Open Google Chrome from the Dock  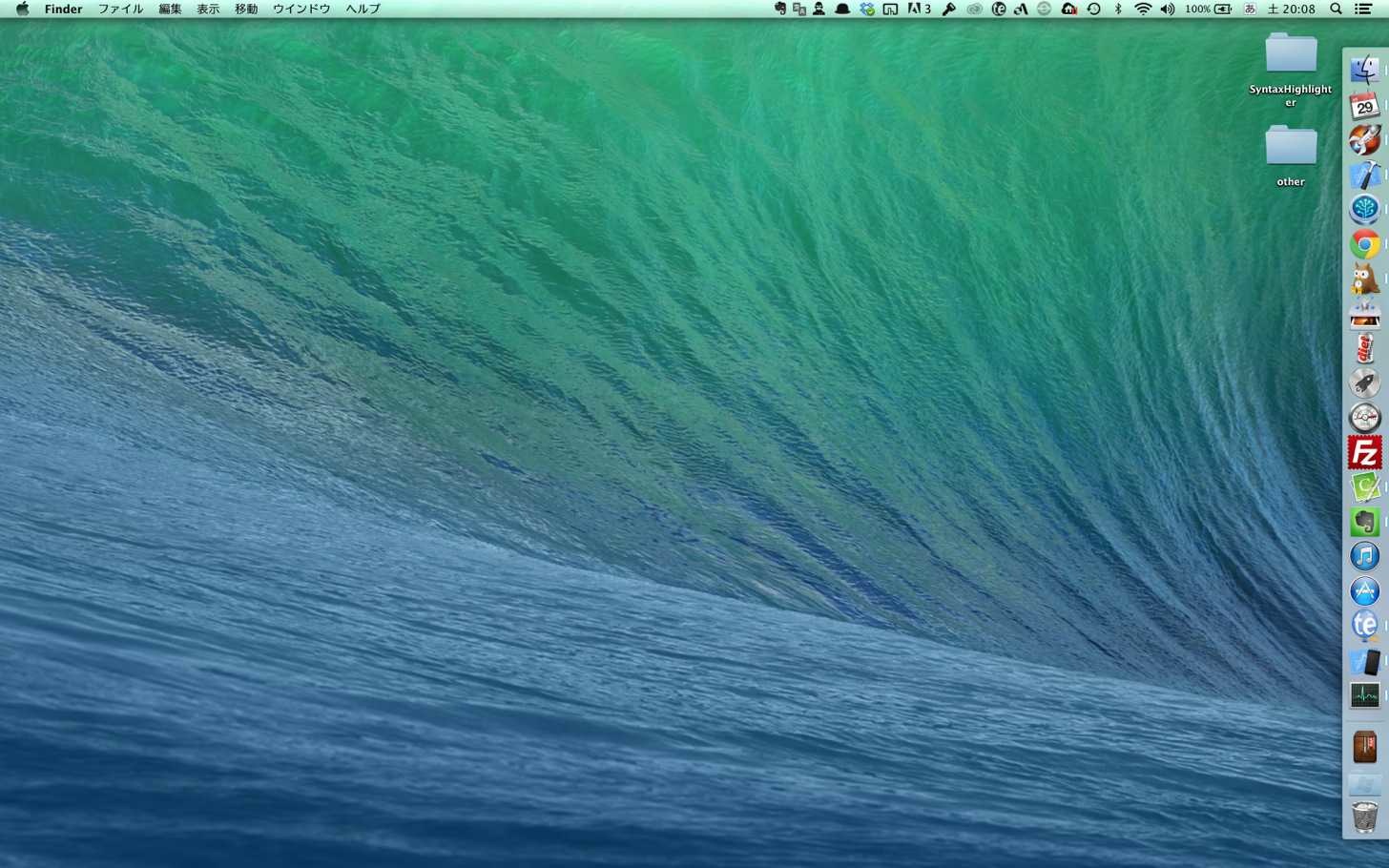[1364, 244]
